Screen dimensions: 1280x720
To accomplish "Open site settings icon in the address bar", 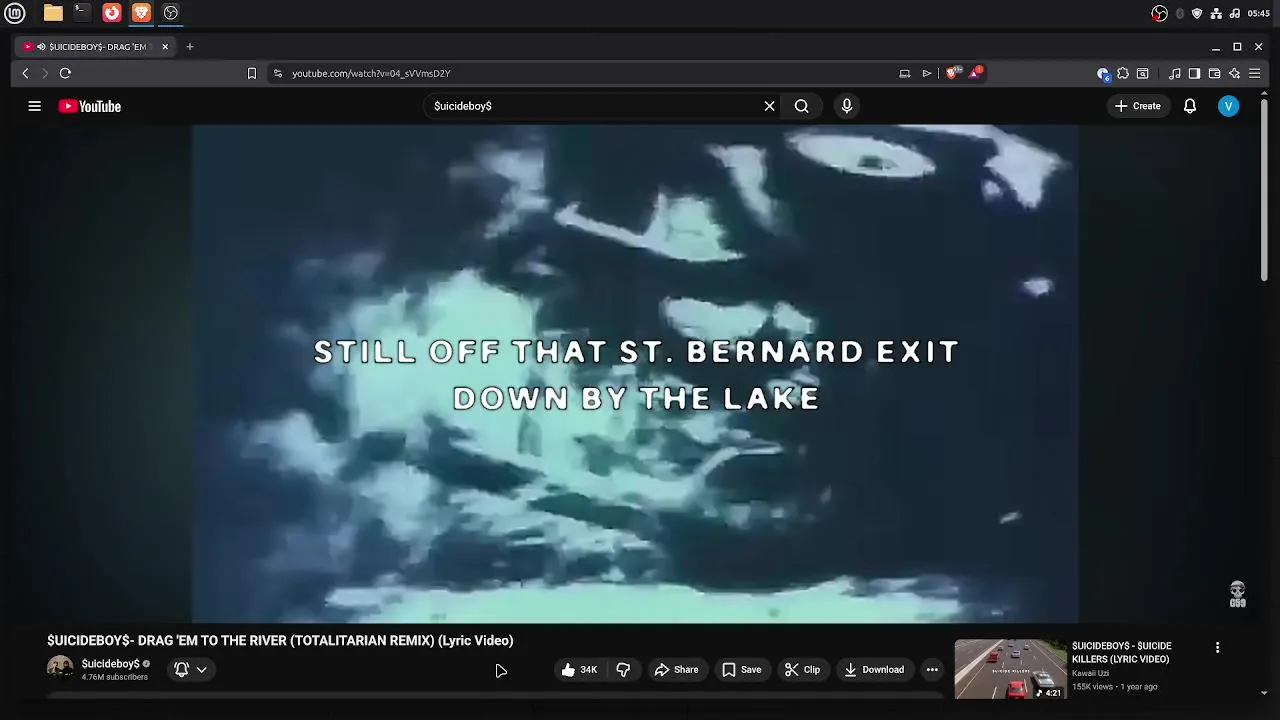I will pyautogui.click(x=278, y=73).
